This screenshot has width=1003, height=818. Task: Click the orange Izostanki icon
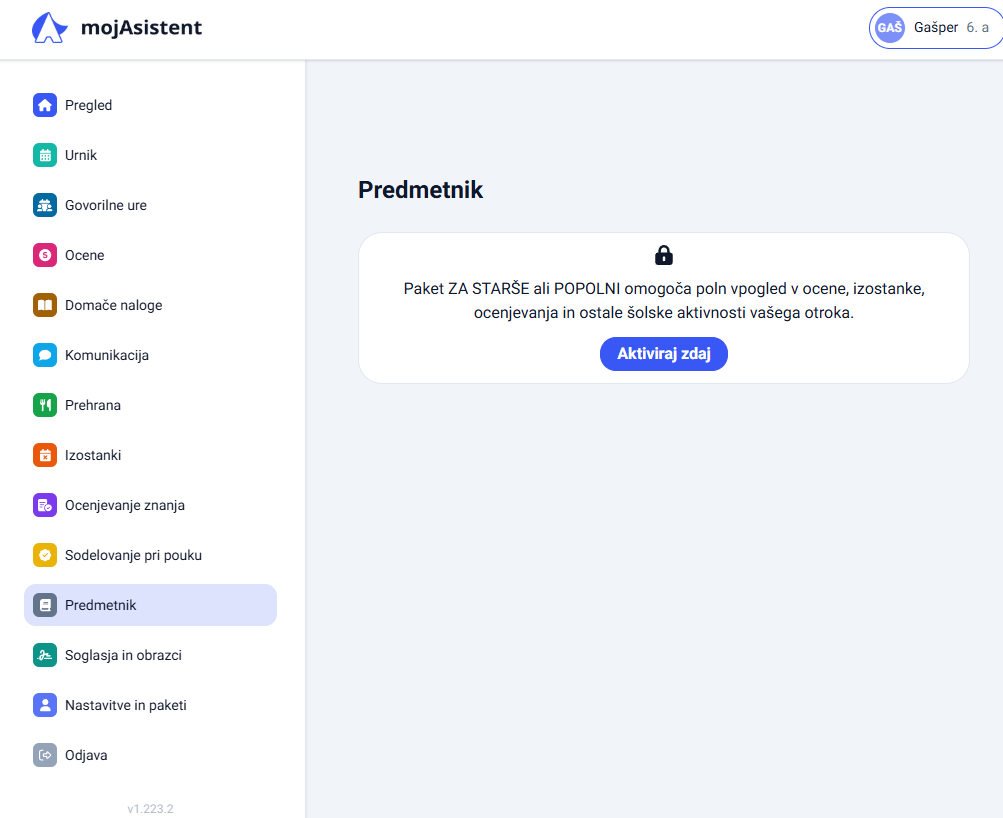point(45,455)
